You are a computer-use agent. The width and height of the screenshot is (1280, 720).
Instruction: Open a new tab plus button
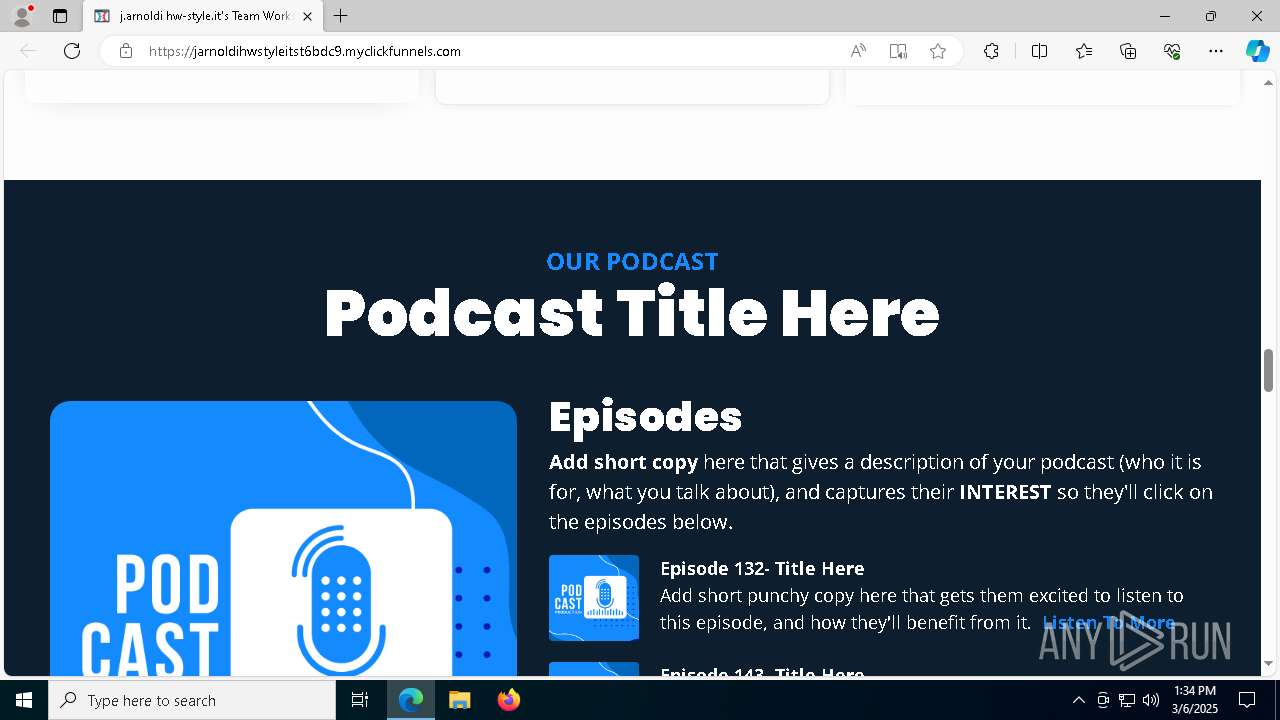pyautogui.click(x=341, y=16)
